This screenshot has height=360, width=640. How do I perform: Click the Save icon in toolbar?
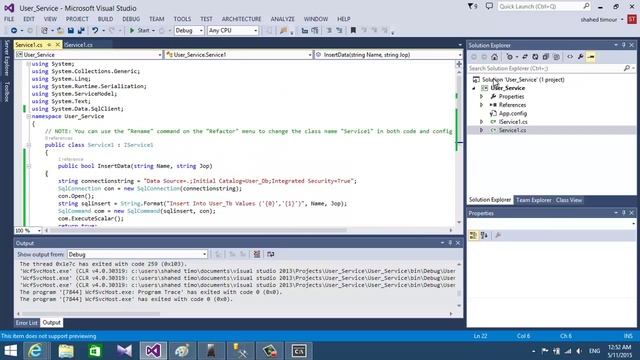pos(71,31)
